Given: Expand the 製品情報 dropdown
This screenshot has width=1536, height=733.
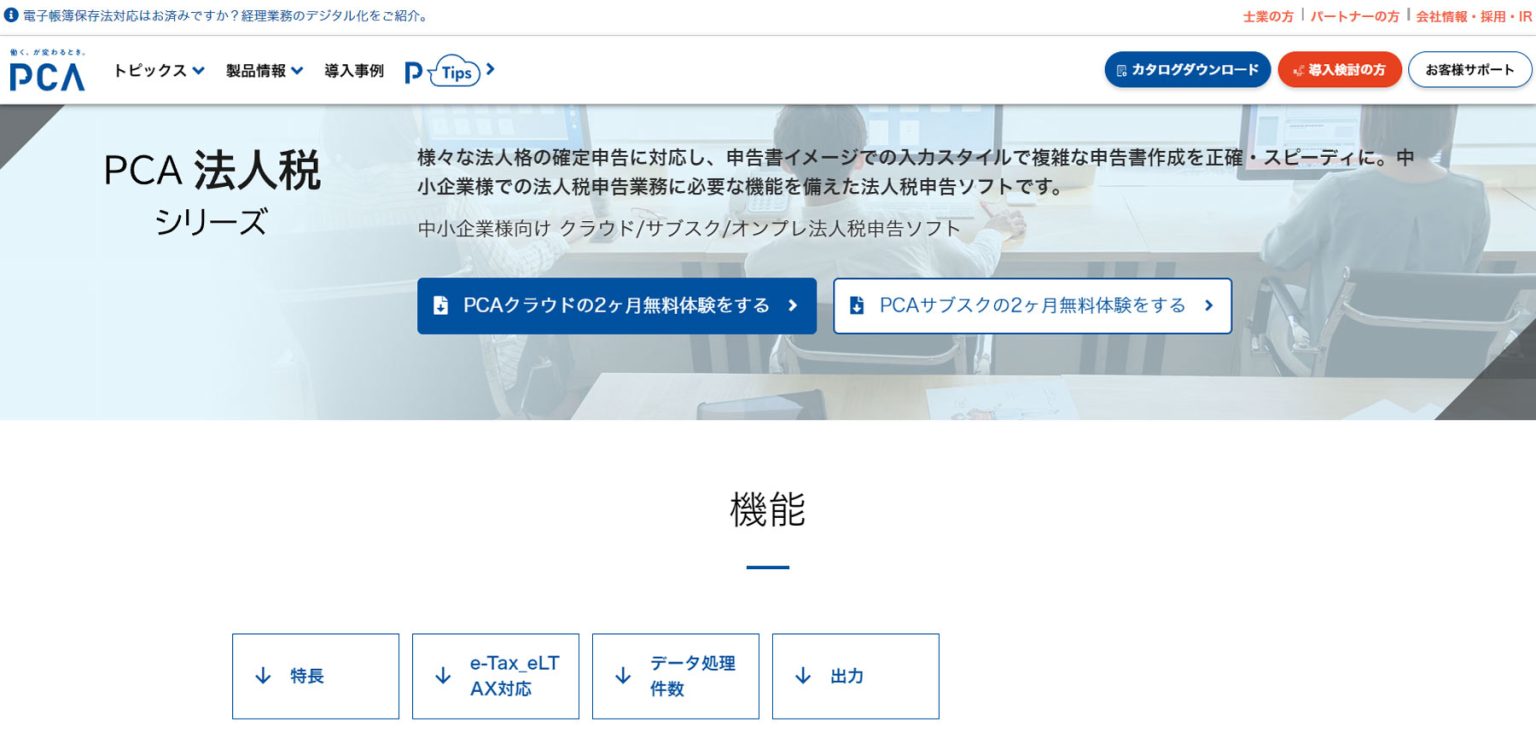Looking at the screenshot, I should click(262, 71).
